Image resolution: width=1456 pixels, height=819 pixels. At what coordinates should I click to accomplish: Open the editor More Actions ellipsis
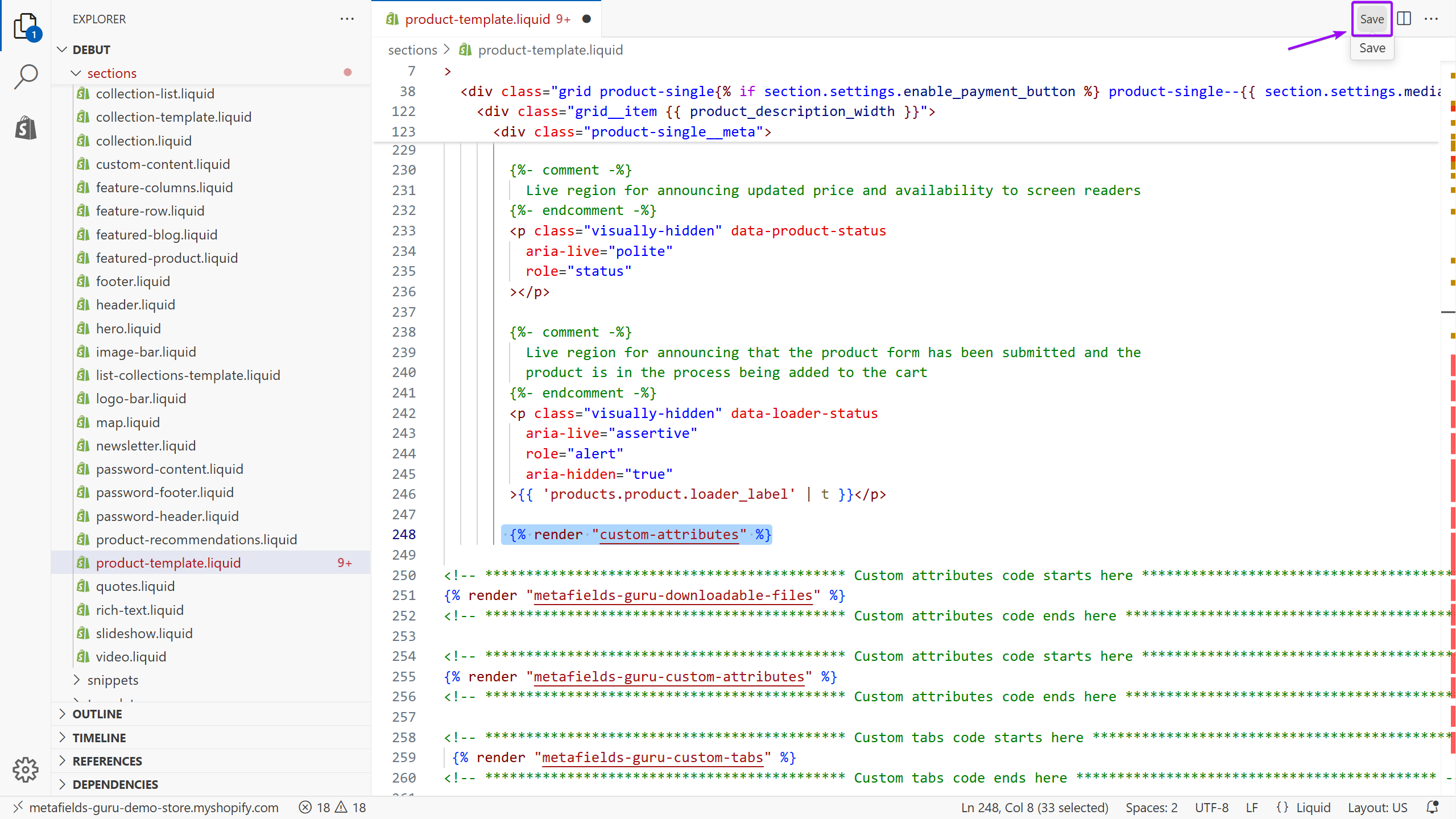pyautogui.click(x=1431, y=19)
